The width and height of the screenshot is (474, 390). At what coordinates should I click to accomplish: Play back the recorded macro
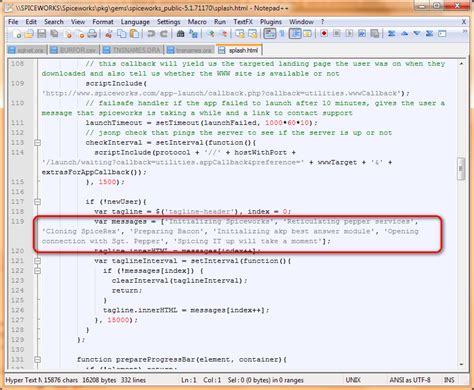[x=349, y=34]
